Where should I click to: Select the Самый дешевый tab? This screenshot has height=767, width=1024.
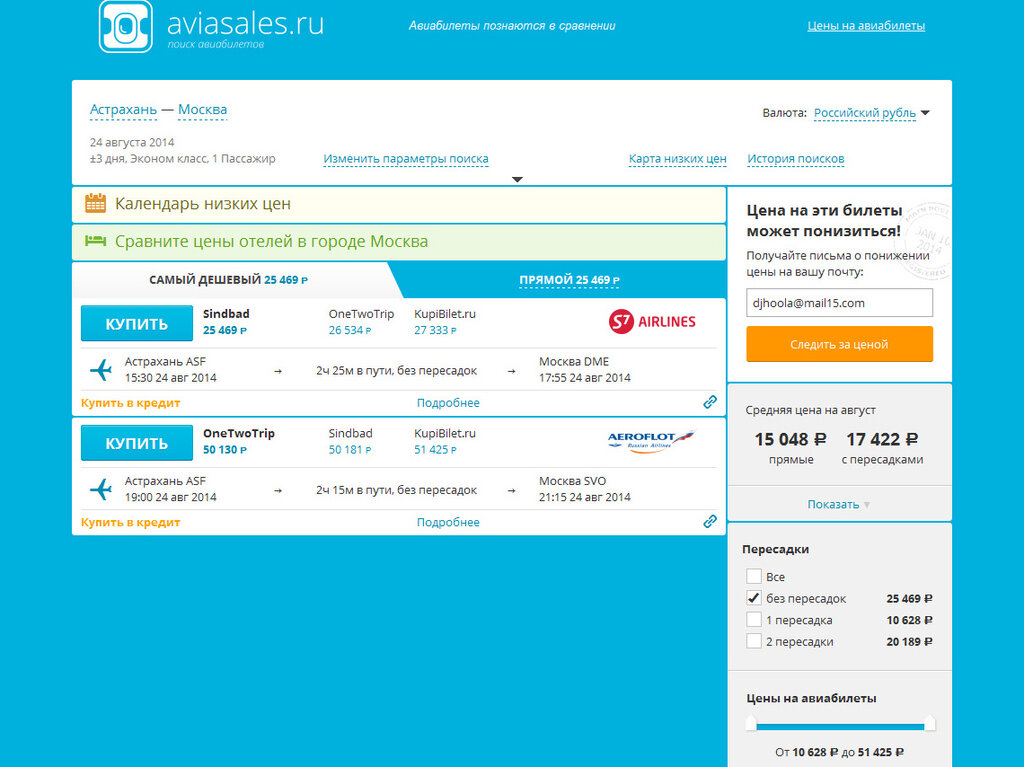tap(229, 280)
